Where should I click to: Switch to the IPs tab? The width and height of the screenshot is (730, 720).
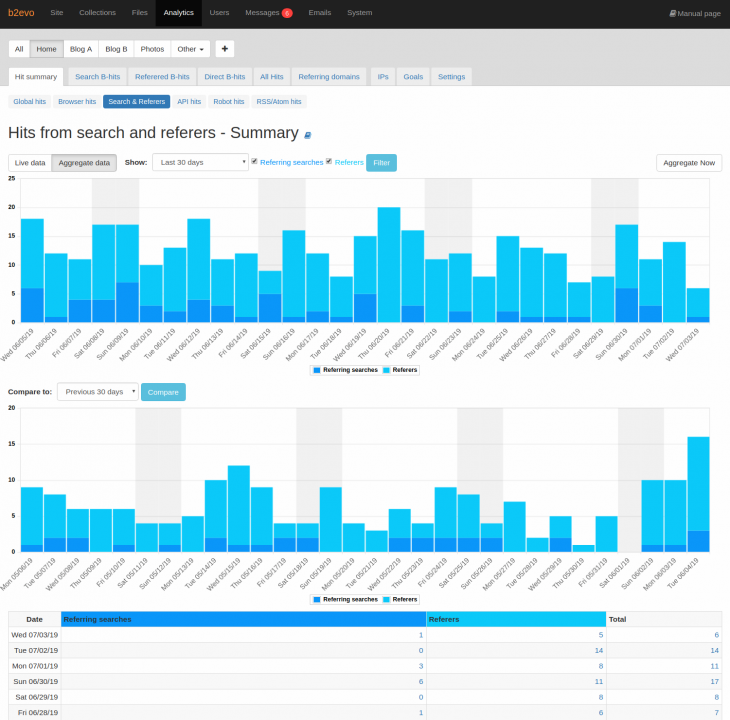tap(383, 77)
